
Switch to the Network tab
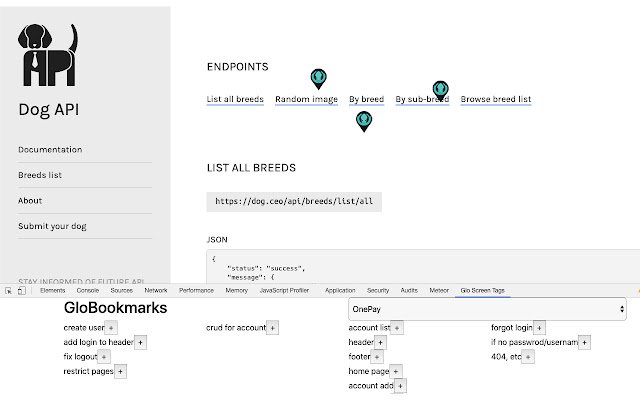(x=156, y=291)
